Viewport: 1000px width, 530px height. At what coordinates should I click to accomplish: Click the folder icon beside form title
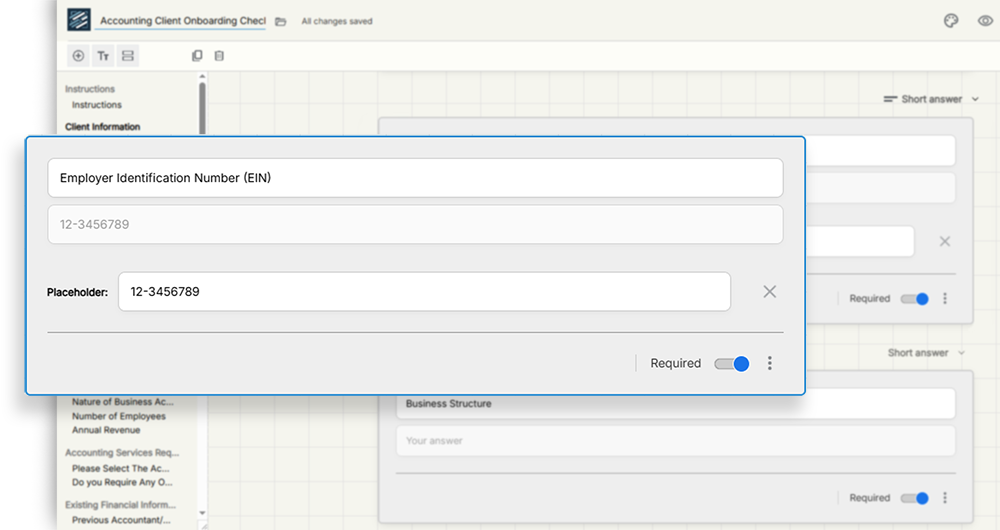tap(281, 21)
